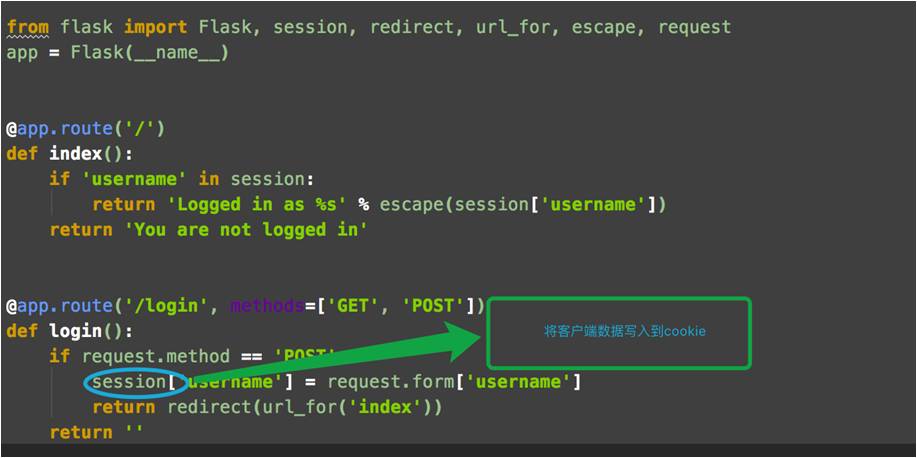
Task: Click the 'GET' string in methods list
Action: coord(349,306)
